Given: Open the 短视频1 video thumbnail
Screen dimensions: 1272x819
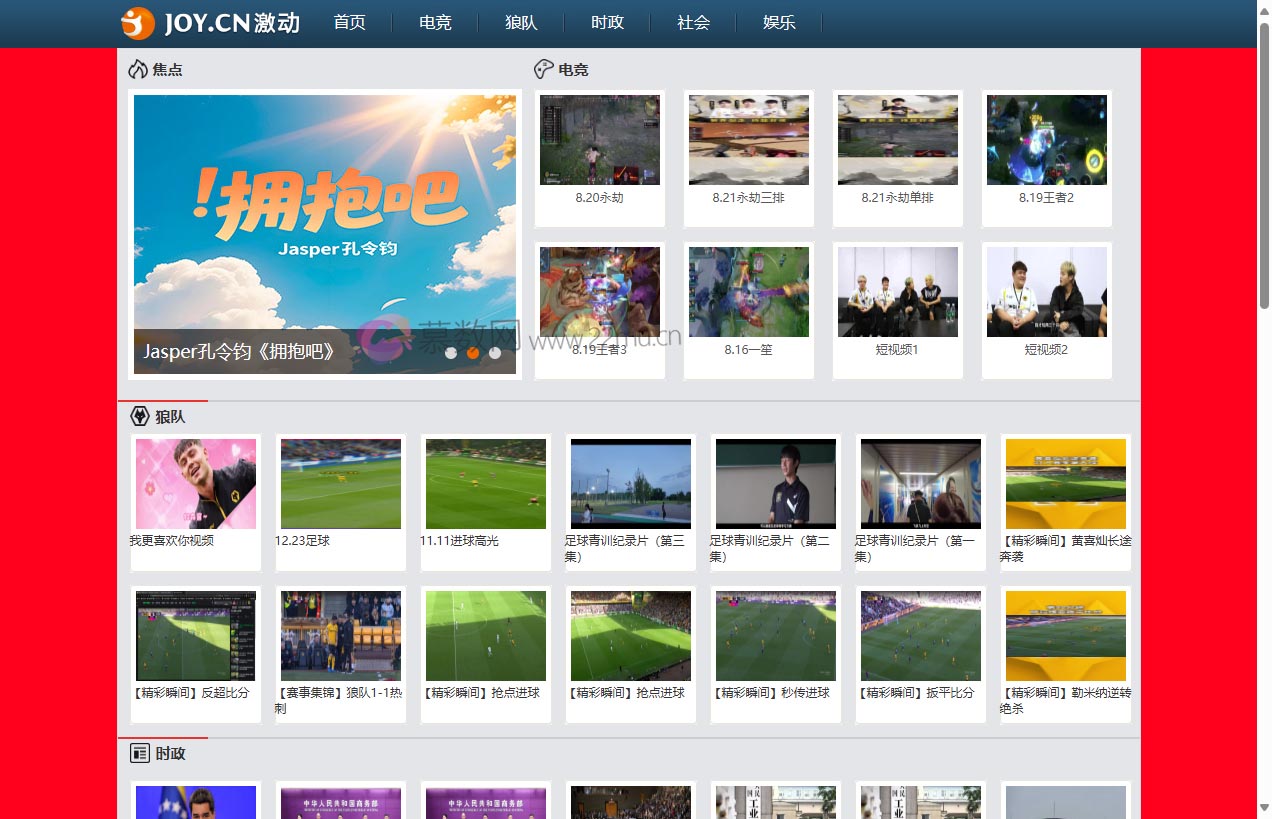Looking at the screenshot, I should [x=897, y=292].
